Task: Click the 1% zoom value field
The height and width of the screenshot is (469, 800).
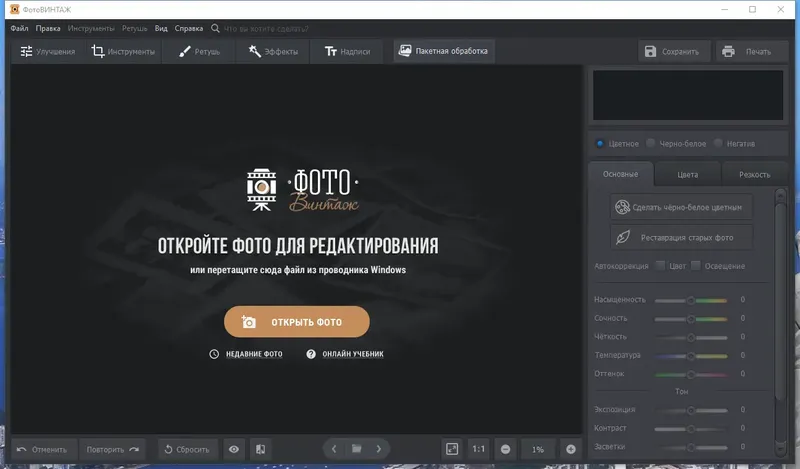Action: coord(538,450)
